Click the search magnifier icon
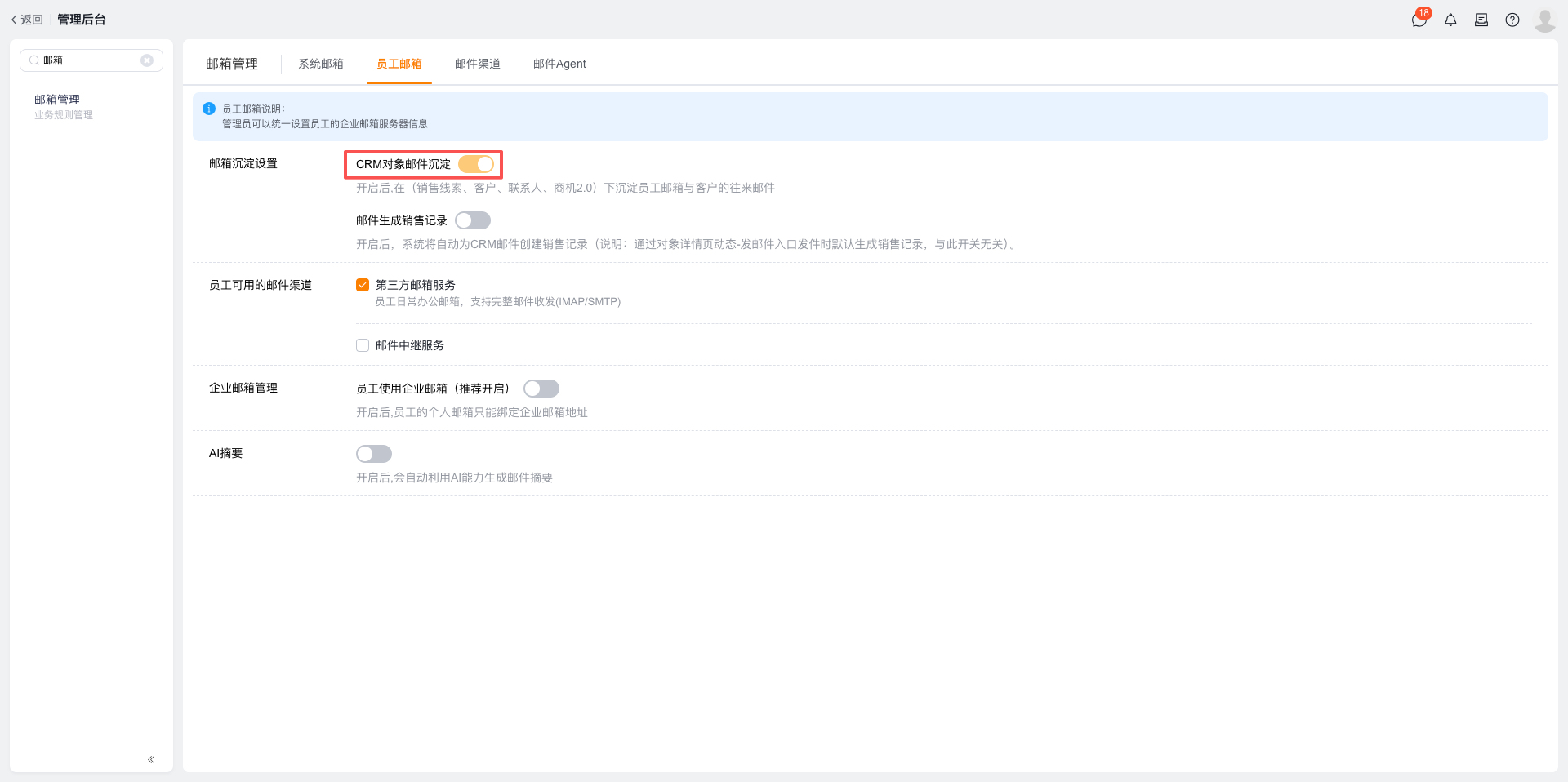The width and height of the screenshot is (1568, 782). [34, 60]
